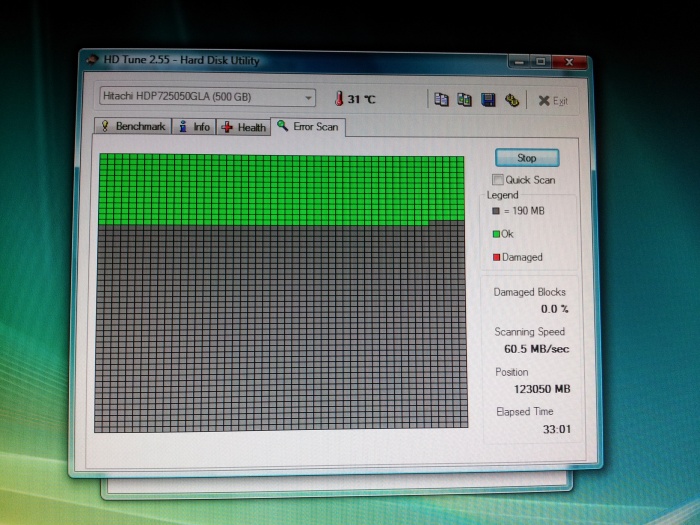Click the Elapsed Time label
Viewport: 700px width, 525px height.
[x=525, y=412]
